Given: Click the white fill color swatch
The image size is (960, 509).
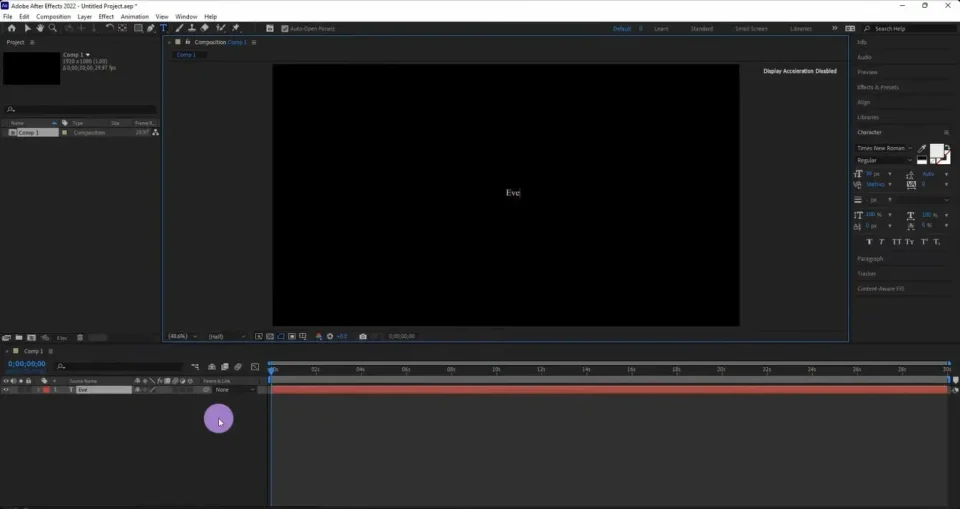Looking at the screenshot, I should pyautogui.click(x=937, y=151).
